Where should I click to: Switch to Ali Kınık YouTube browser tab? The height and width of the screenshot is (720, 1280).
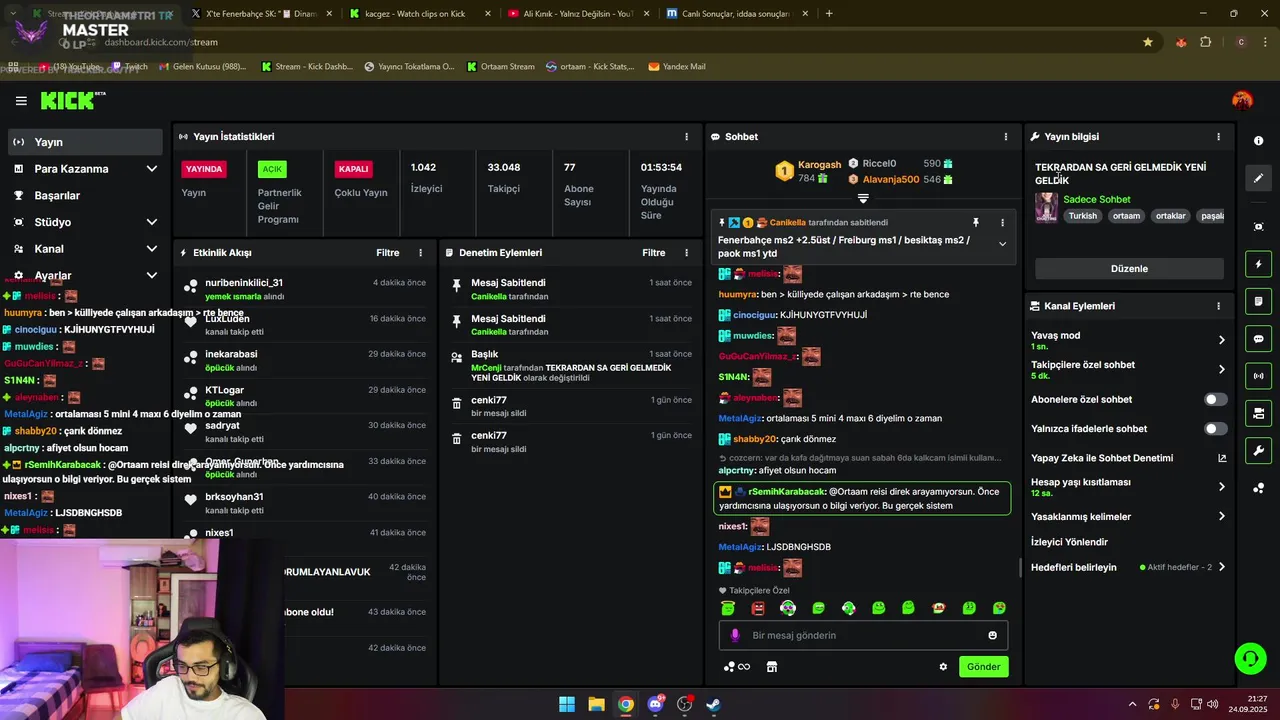pyautogui.click(x=577, y=14)
